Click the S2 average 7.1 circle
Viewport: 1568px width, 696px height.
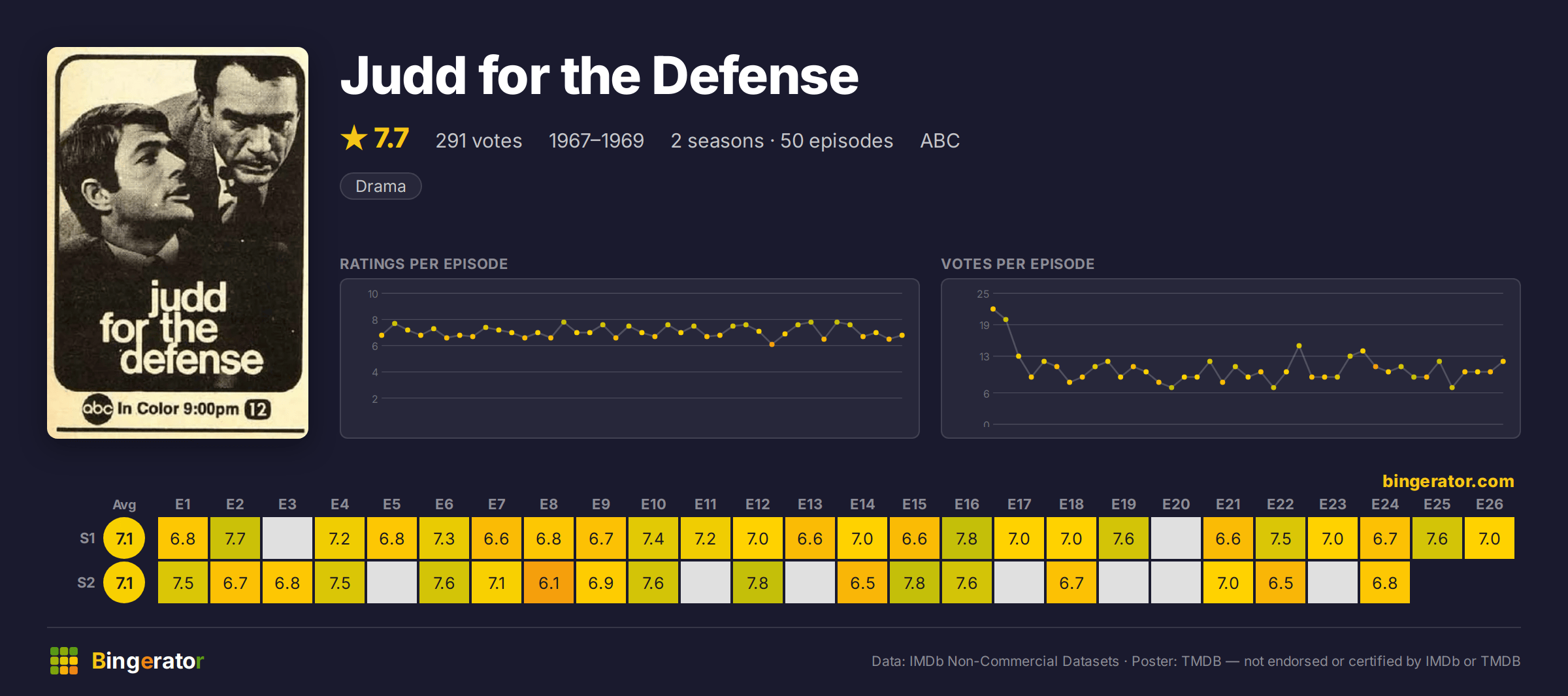pyautogui.click(x=124, y=583)
